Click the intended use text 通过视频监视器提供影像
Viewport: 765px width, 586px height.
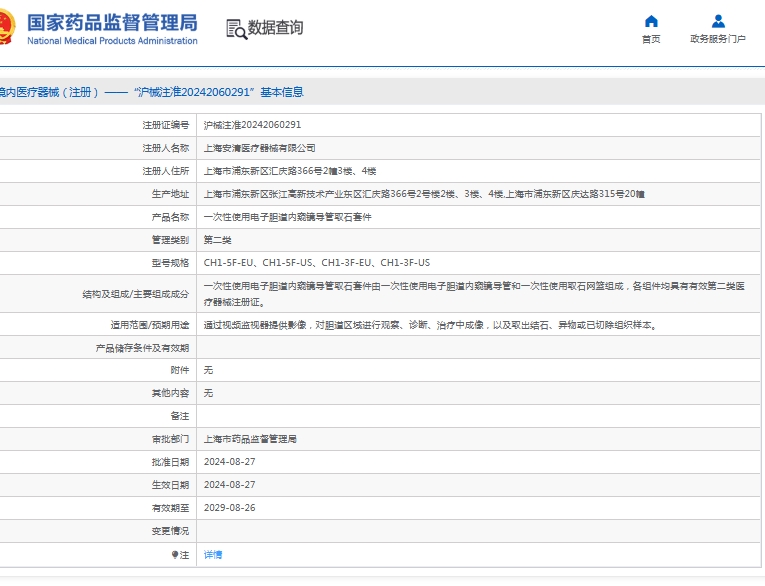click(430, 325)
